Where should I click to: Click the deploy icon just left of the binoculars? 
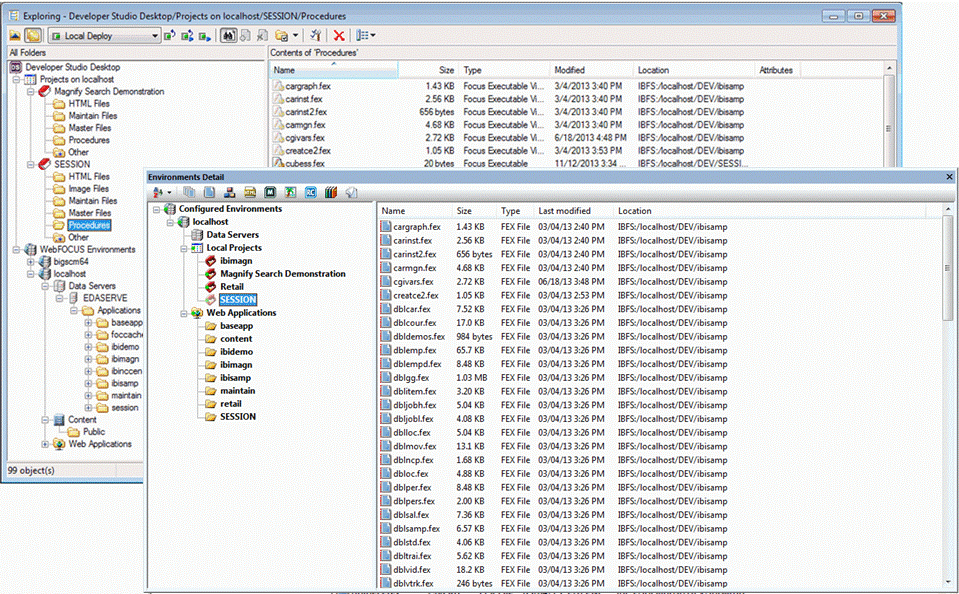click(205, 35)
